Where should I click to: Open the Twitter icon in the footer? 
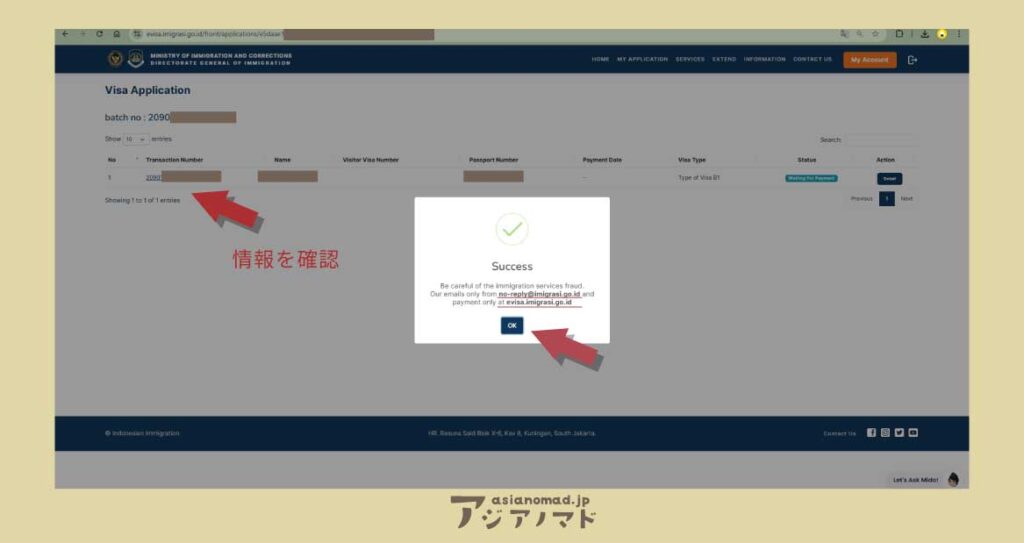coord(899,433)
